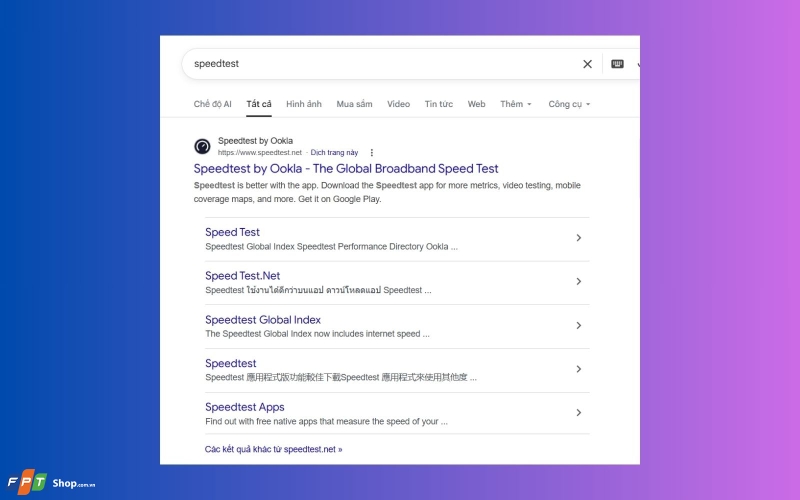Select the Tất cả tab
This screenshot has height=500, width=800.
259,104
